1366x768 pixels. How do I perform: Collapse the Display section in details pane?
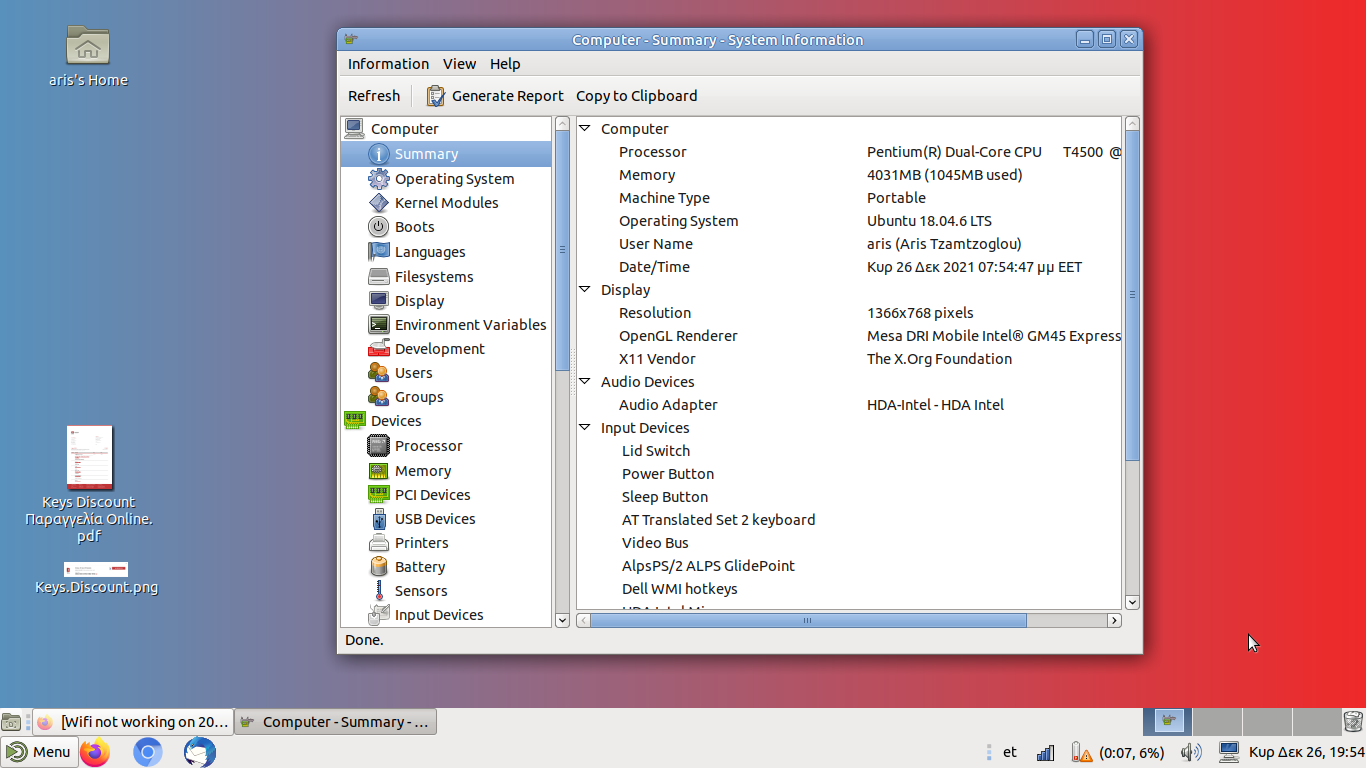[585, 290]
